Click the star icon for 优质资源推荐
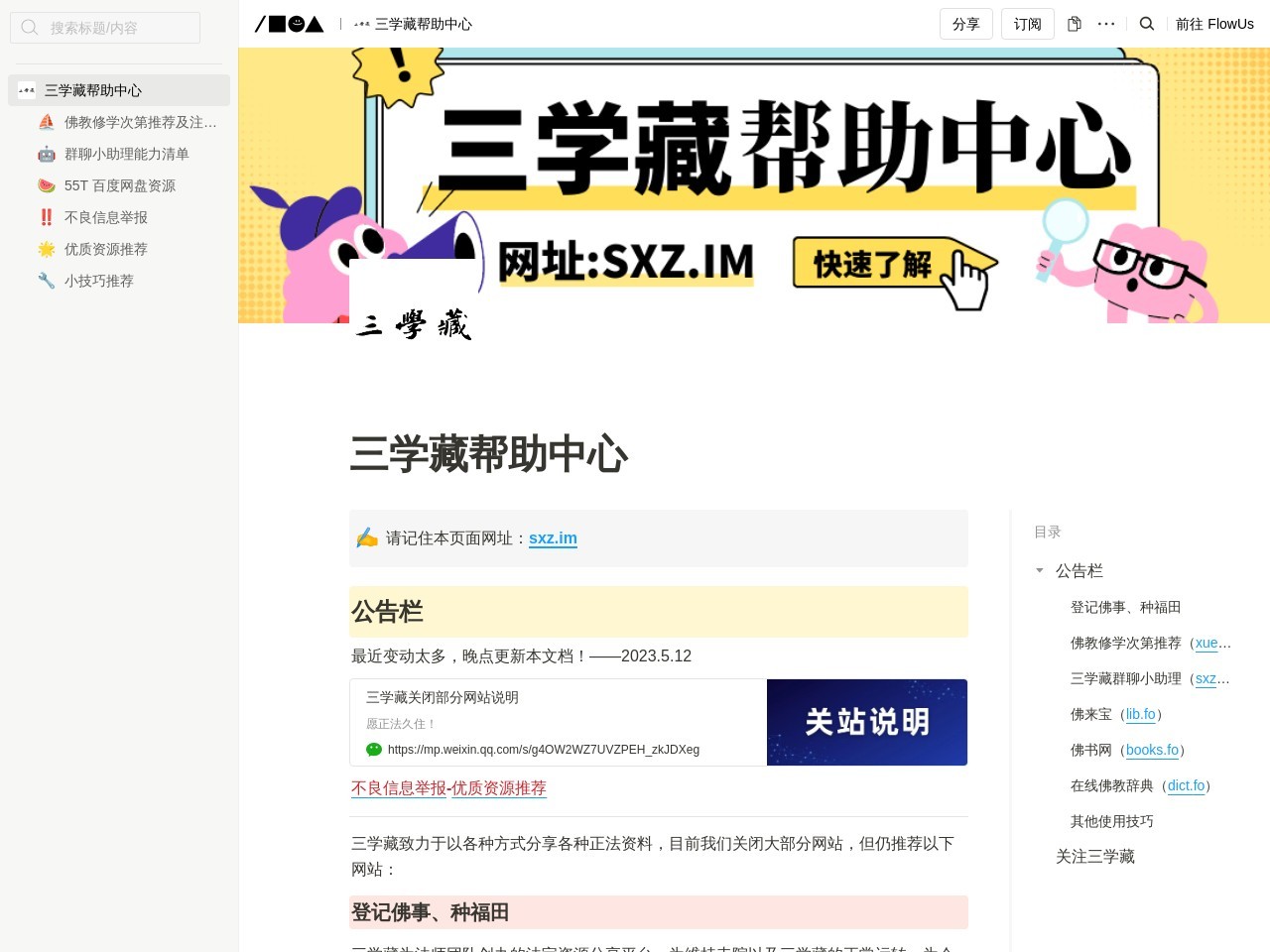Image resolution: width=1270 pixels, height=952 pixels. click(x=47, y=249)
